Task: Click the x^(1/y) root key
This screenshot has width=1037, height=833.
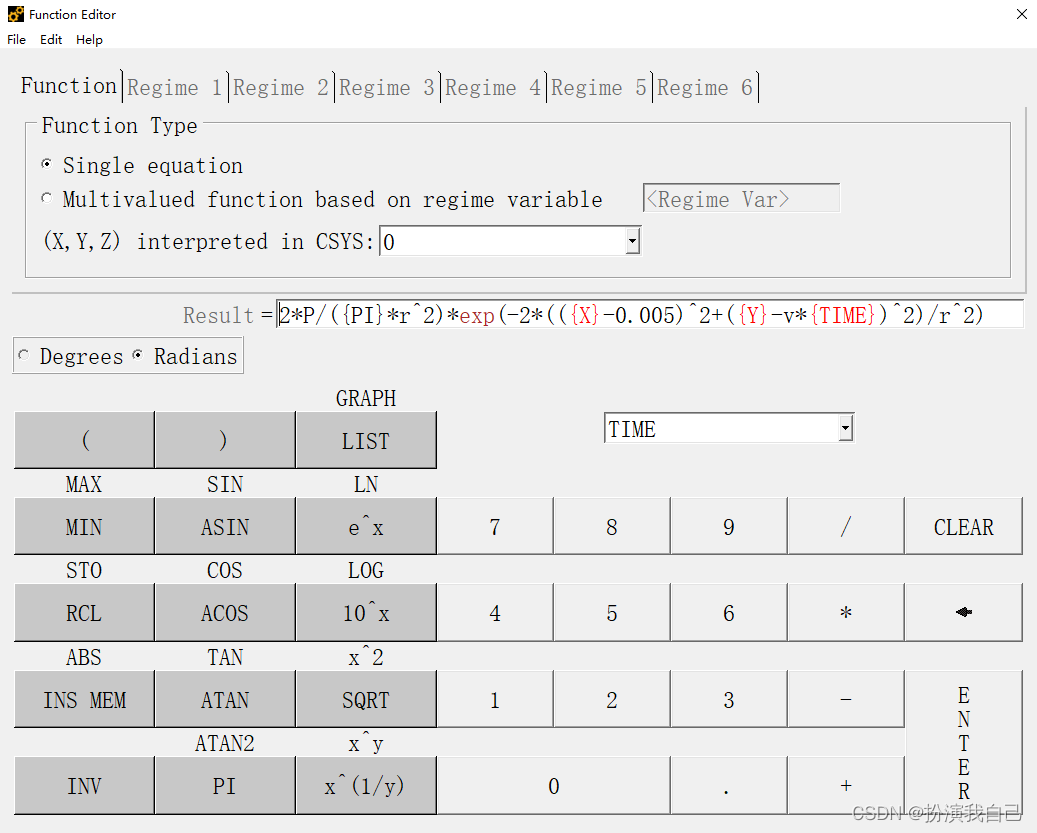Action: [365, 786]
